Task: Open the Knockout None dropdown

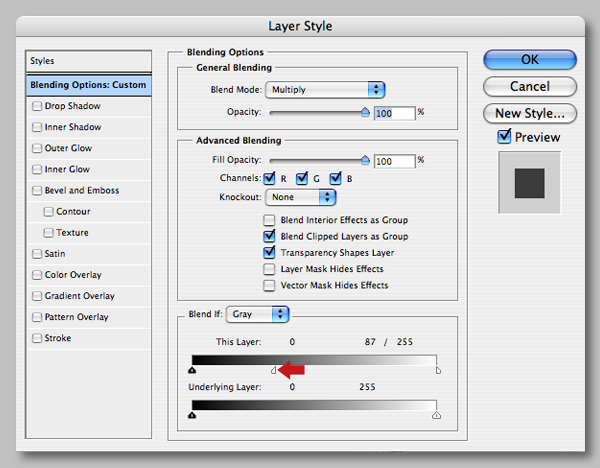Action: tap(301, 197)
